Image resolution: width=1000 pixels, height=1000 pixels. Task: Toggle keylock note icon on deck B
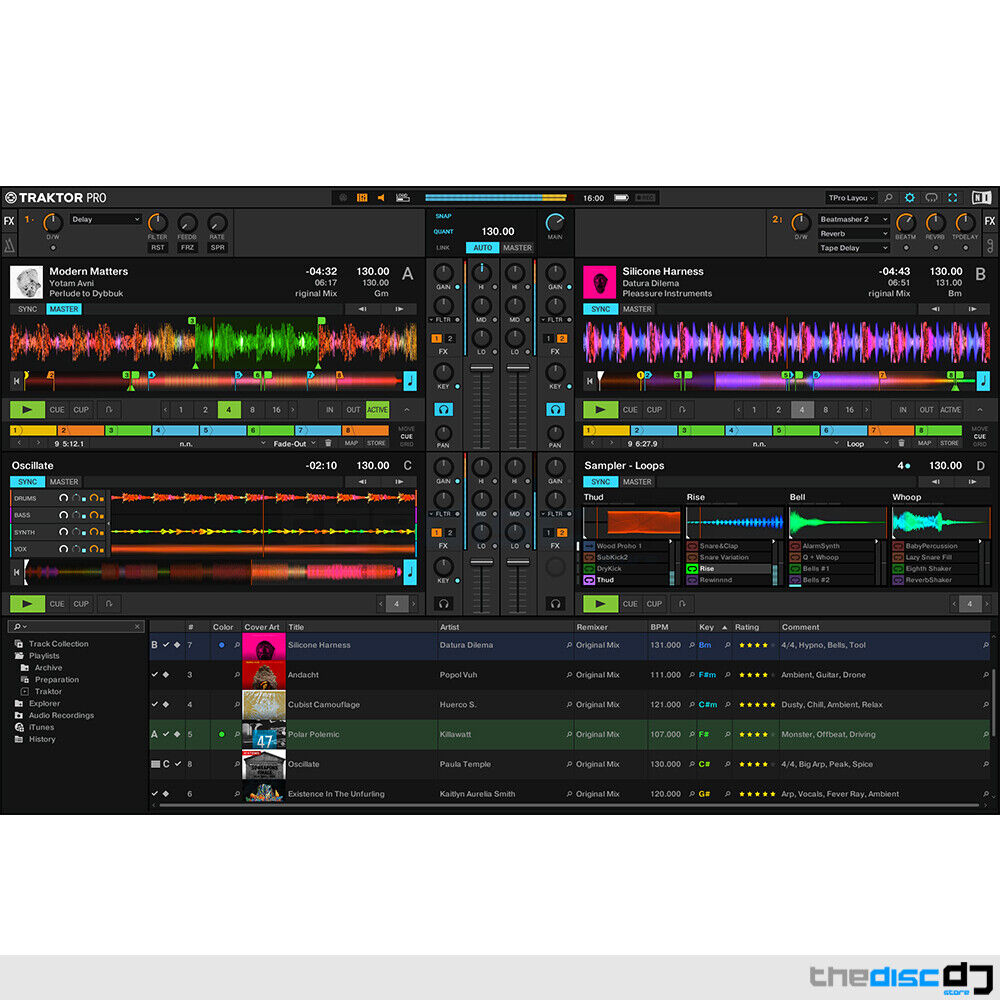(x=983, y=381)
